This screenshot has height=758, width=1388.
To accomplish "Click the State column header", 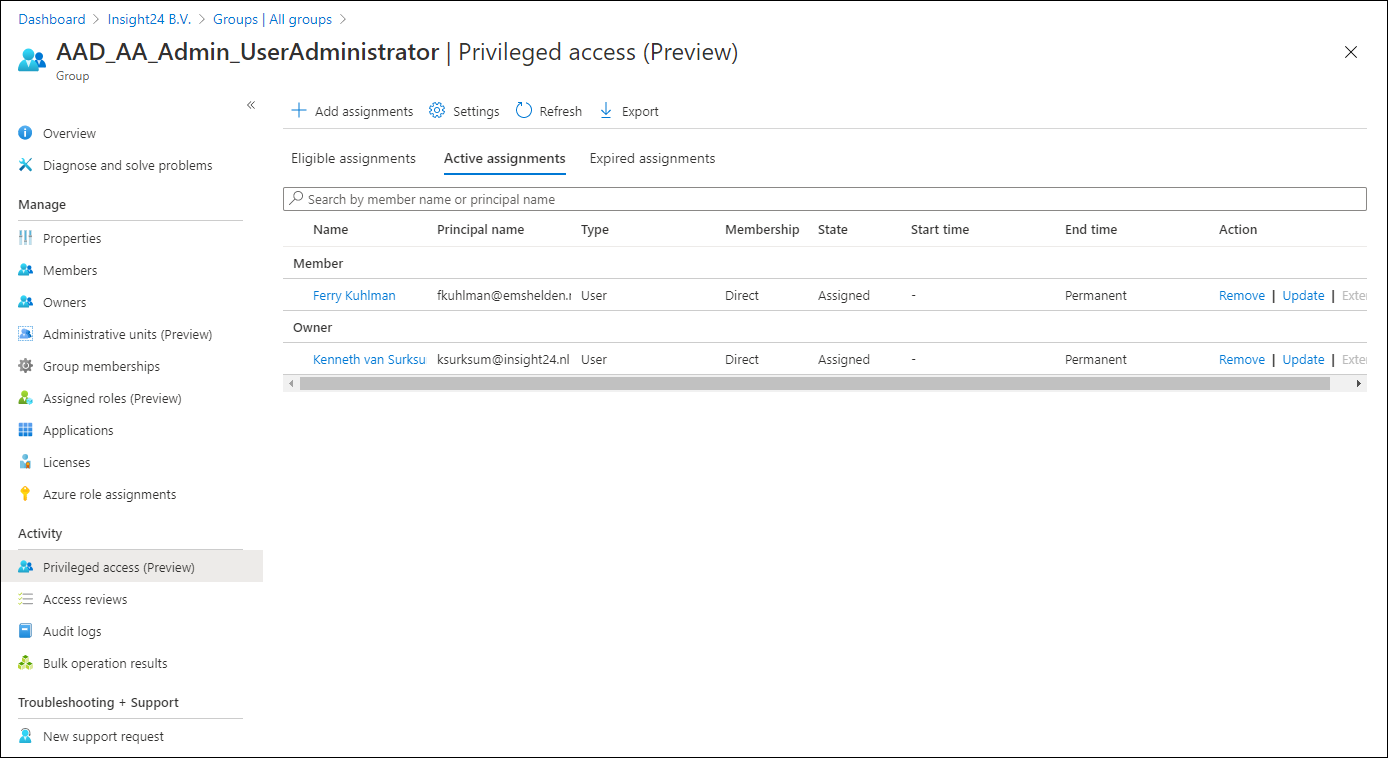I will (x=832, y=229).
